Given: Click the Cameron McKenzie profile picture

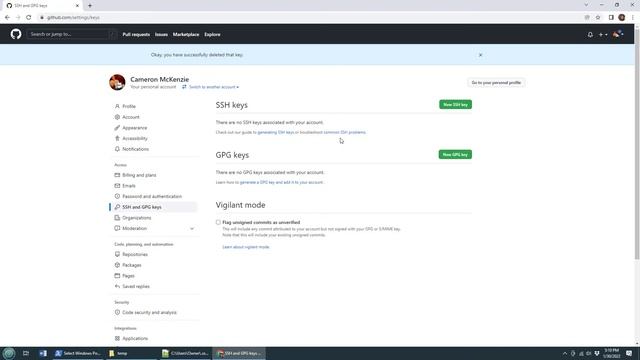Looking at the screenshot, I should 117,82.
